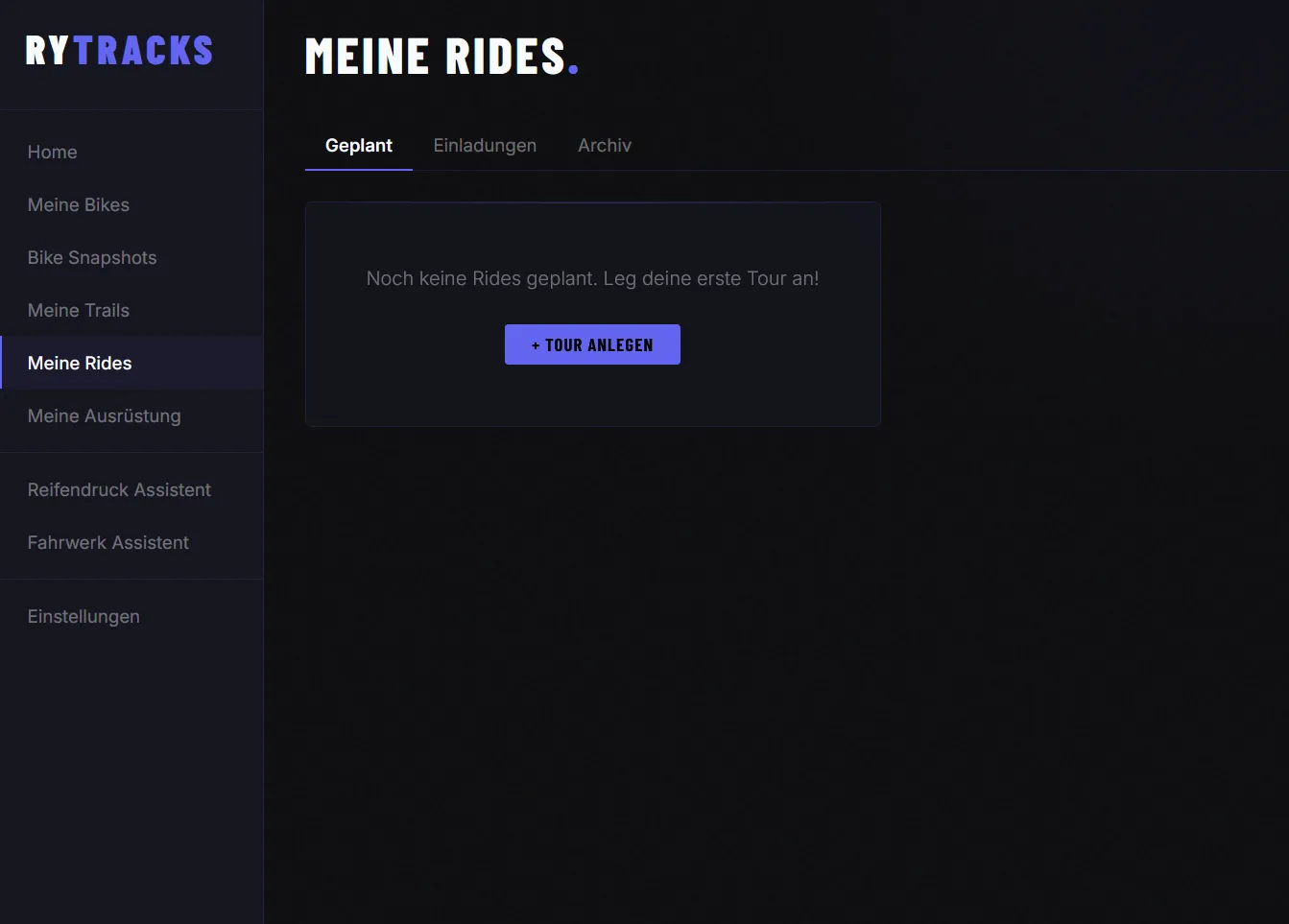The width and height of the screenshot is (1289, 924).
Task: Click the RYTRACKS logo
Action: pyautogui.click(x=117, y=50)
